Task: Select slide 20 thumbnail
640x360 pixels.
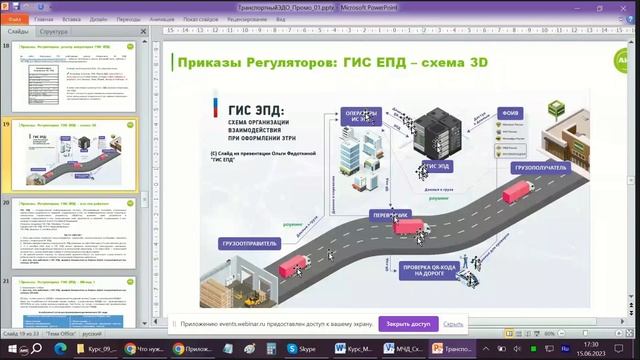Action: [73, 233]
